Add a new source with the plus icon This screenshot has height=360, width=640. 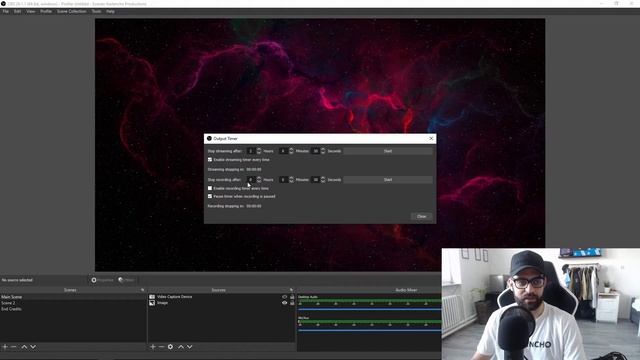[153, 347]
